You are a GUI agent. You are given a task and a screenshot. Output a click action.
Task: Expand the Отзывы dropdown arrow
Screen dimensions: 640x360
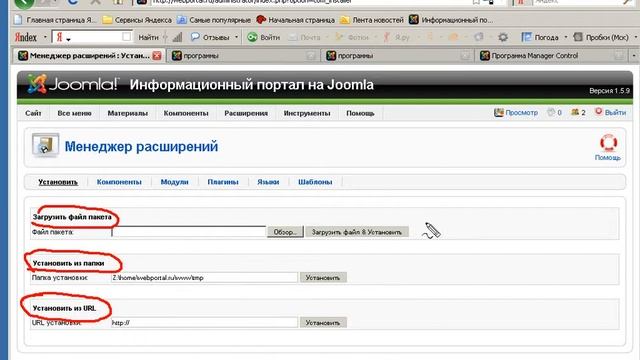[x=236, y=37]
